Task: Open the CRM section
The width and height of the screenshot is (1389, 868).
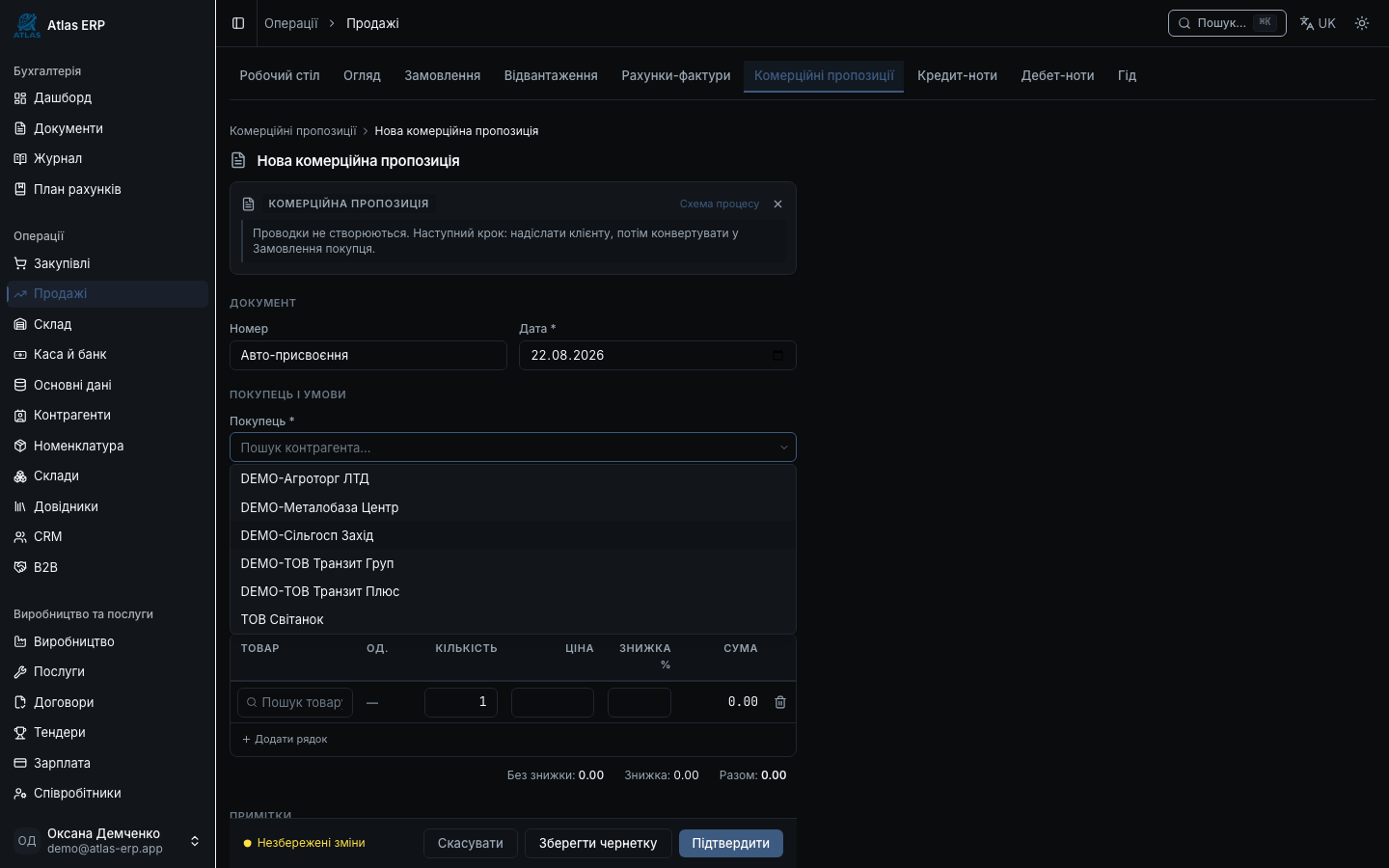Action: pyautogui.click(x=107, y=536)
